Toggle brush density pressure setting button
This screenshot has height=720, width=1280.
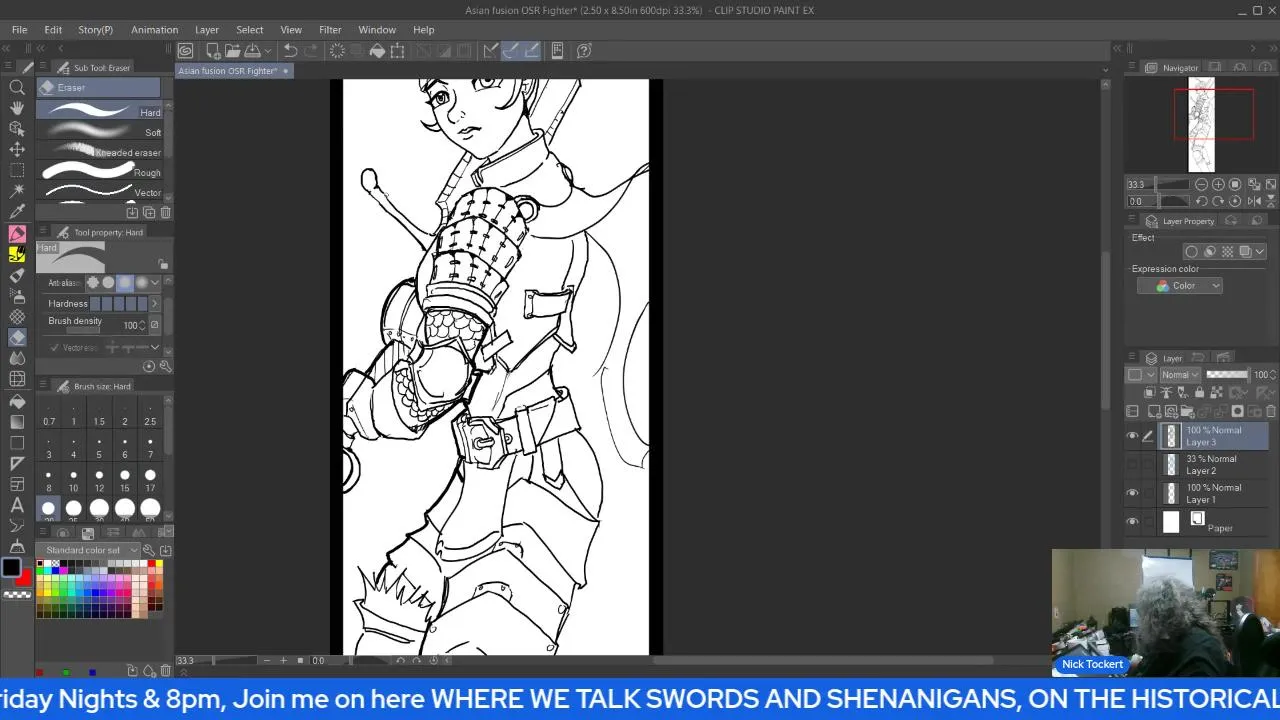pyautogui.click(x=153, y=325)
